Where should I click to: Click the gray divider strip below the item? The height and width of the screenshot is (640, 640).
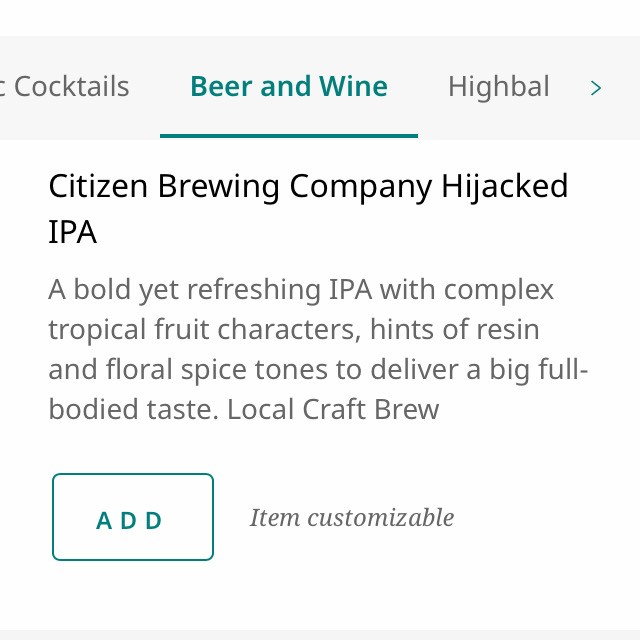pyautogui.click(x=320, y=634)
